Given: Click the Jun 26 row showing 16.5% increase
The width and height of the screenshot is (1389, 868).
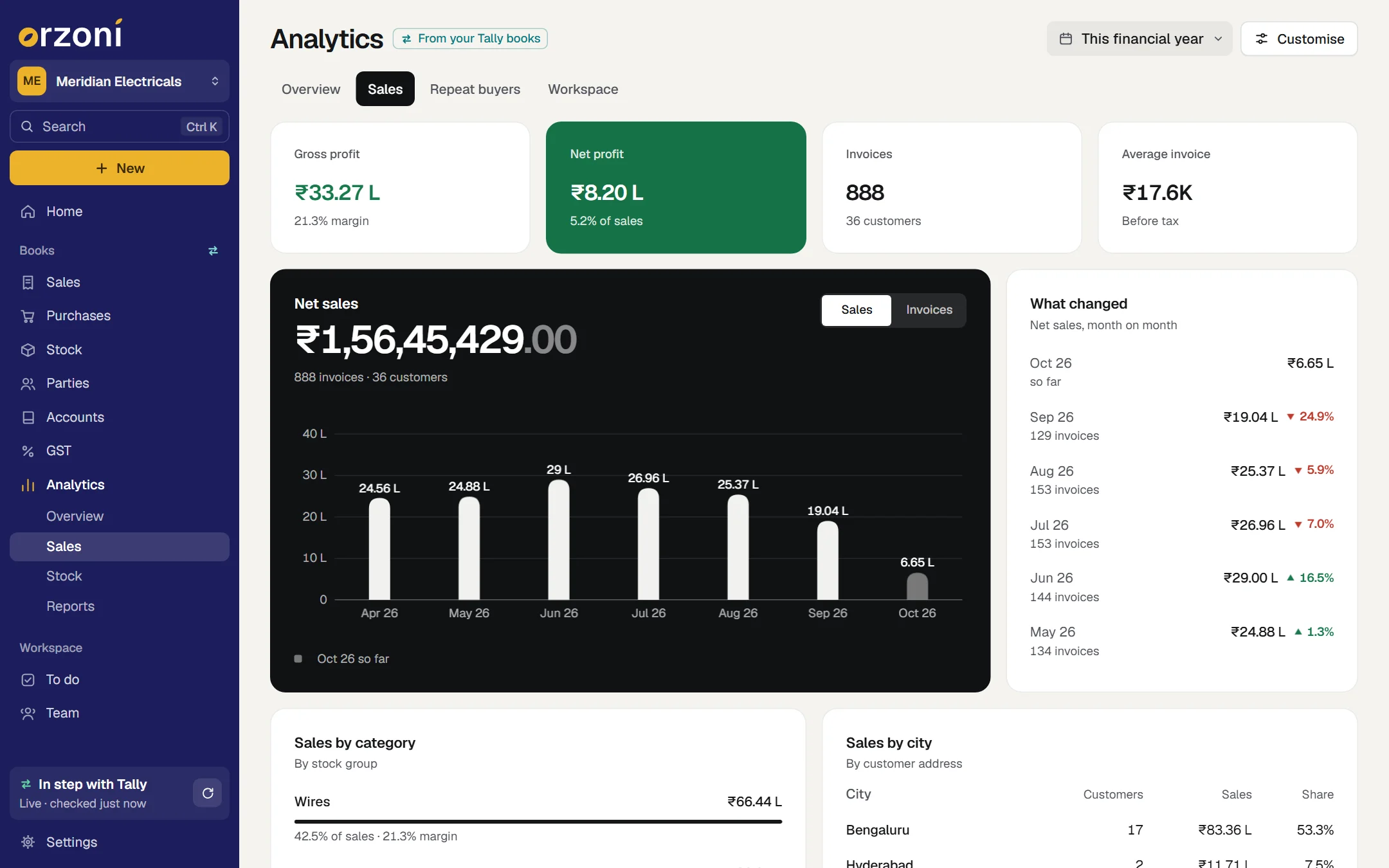Looking at the screenshot, I should click(x=1181, y=587).
